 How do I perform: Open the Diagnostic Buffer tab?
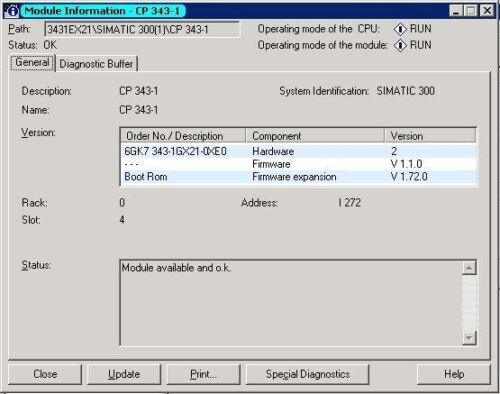point(96,64)
